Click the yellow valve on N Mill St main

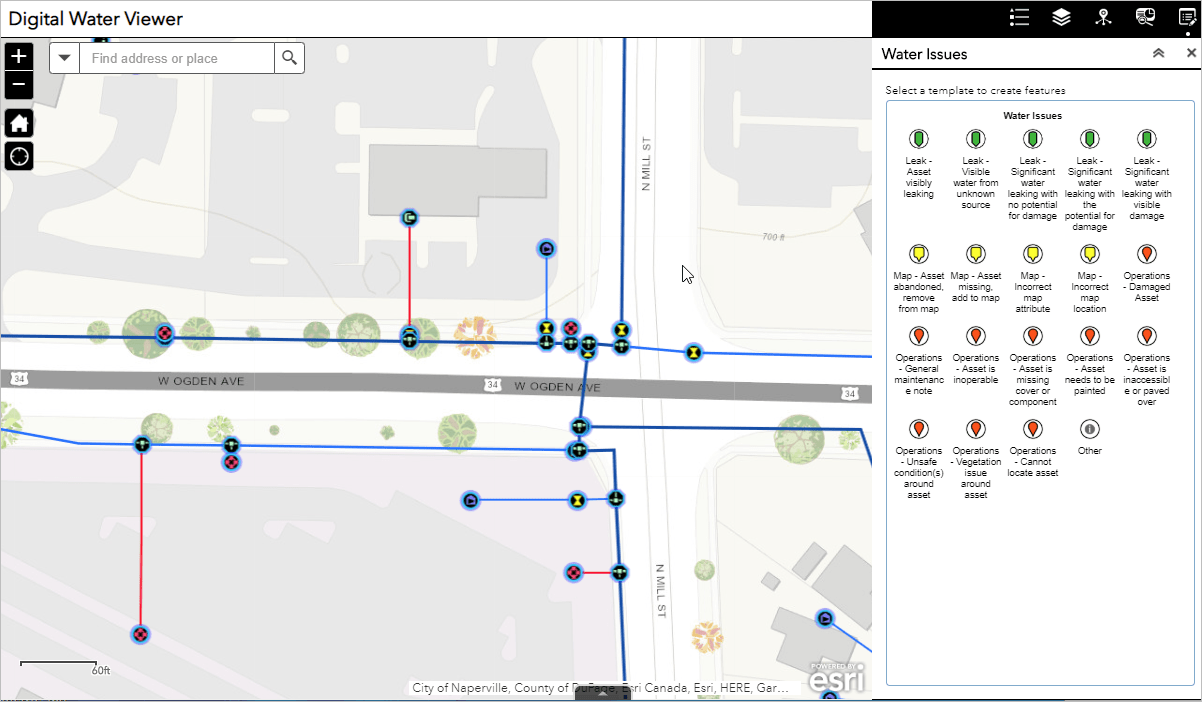click(622, 329)
